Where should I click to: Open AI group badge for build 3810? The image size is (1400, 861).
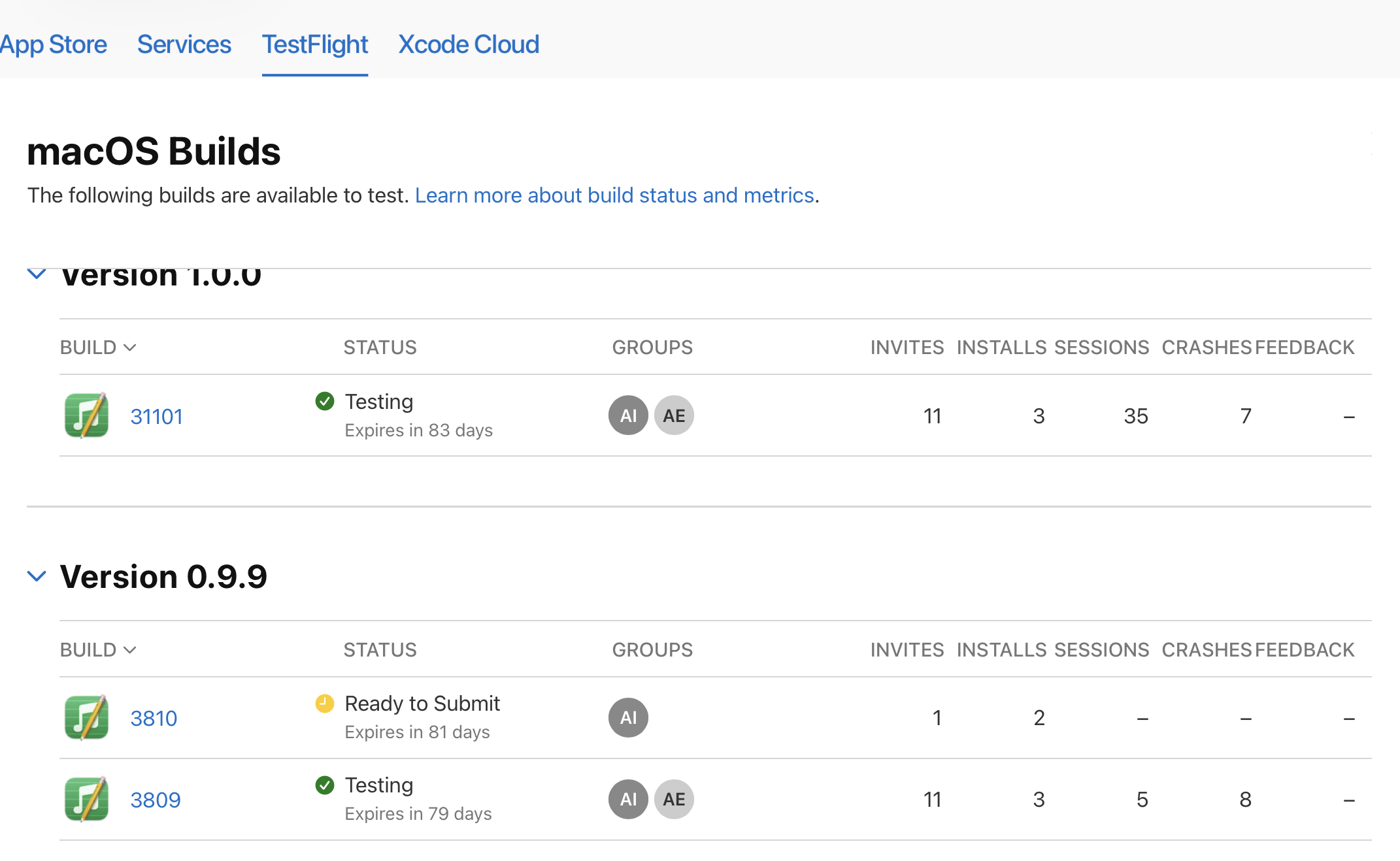(628, 717)
